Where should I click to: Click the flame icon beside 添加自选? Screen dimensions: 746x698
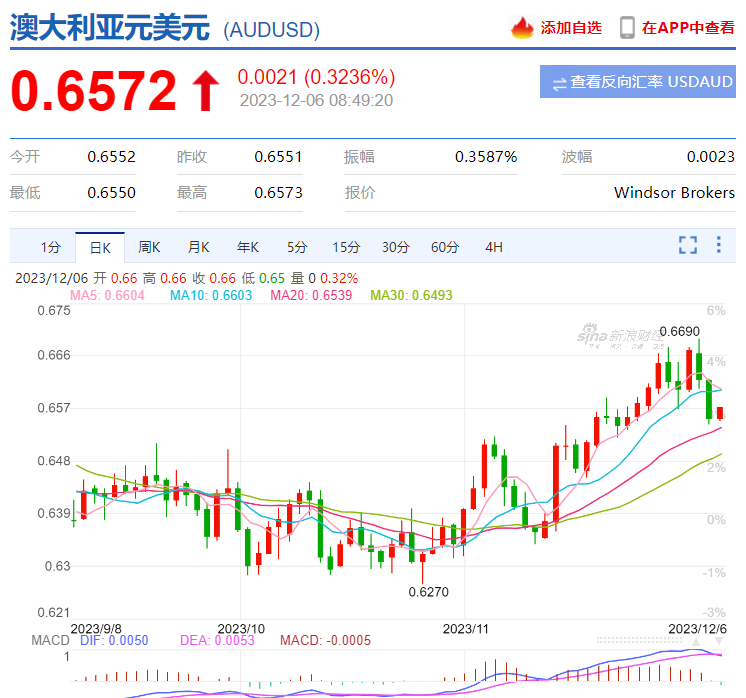click(522, 28)
